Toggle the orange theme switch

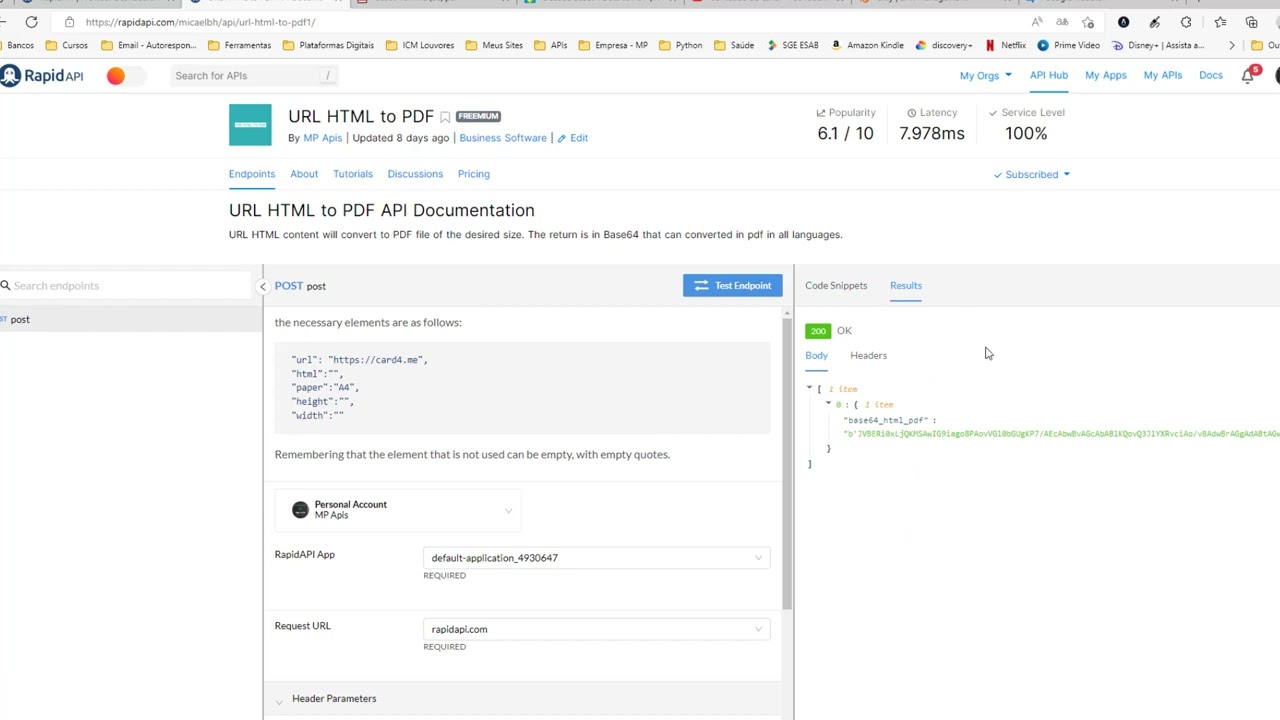click(x=126, y=75)
